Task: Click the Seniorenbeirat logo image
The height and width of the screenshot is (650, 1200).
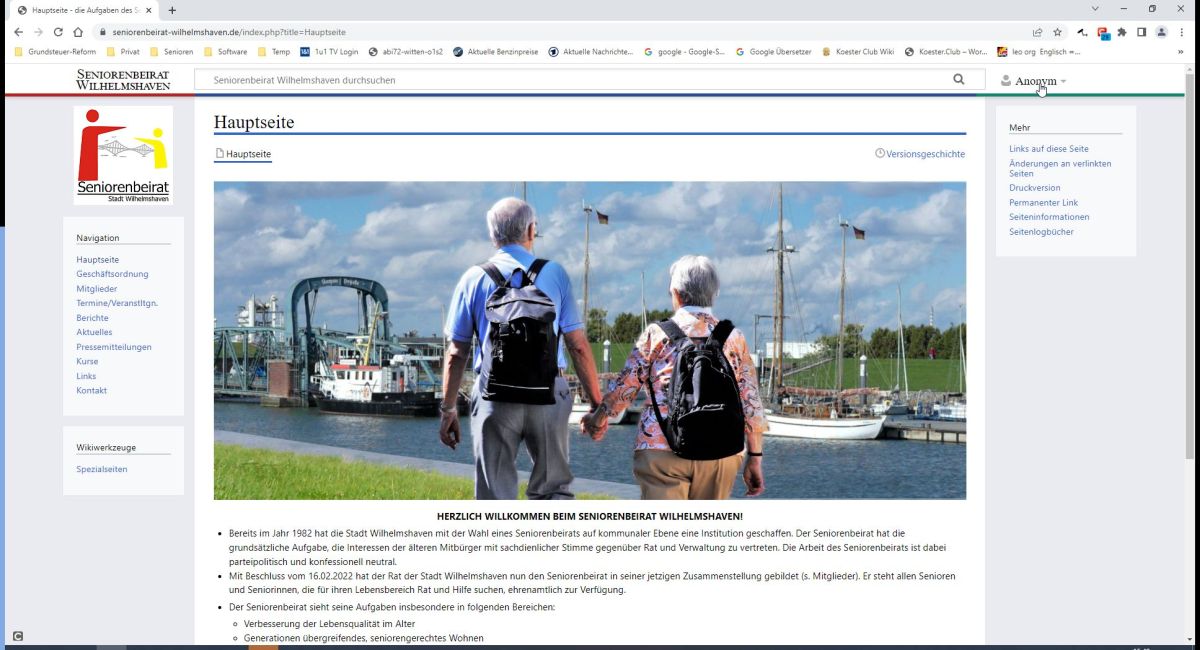Action: click(x=123, y=155)
